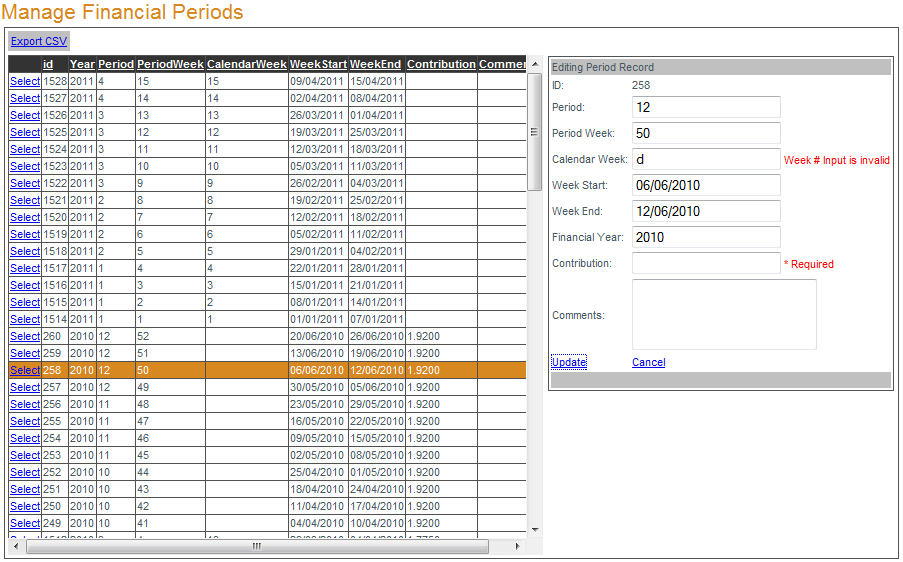The width and height of the screenshot is (903, 562).
Task: Focus the empty Contribution text field
Action: pos(706,263)
